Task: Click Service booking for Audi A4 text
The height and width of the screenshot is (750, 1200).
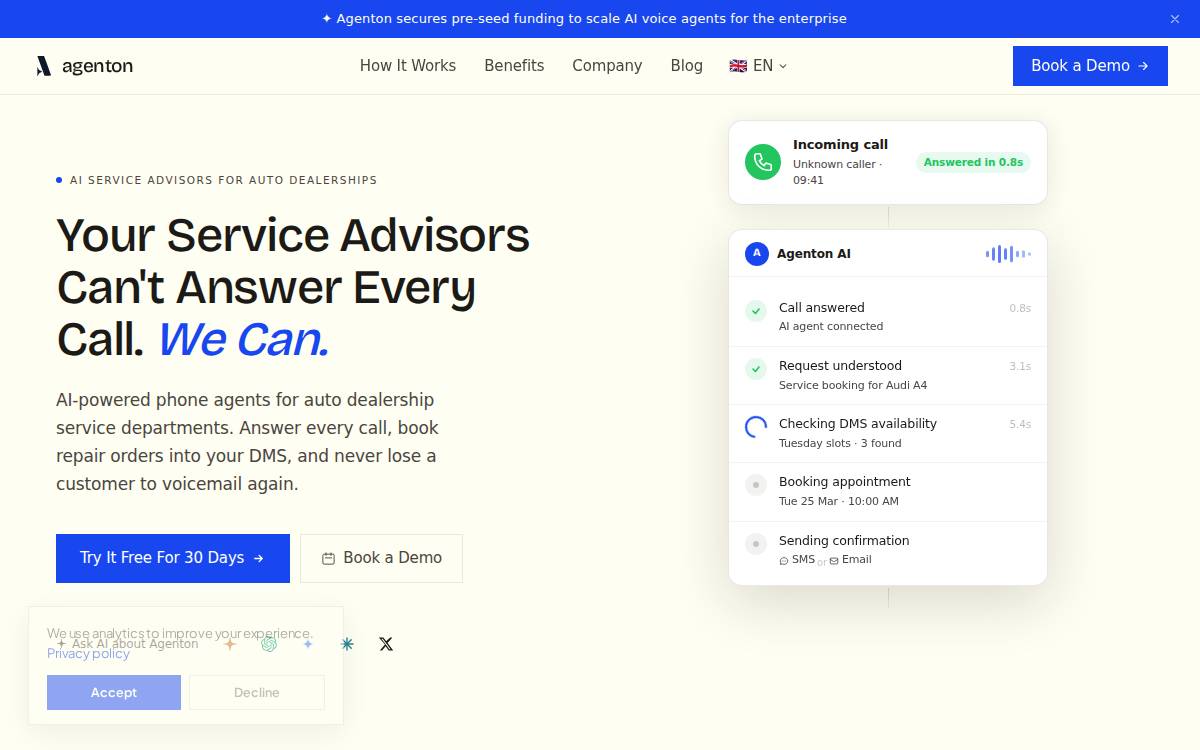Action: (853, 385)
